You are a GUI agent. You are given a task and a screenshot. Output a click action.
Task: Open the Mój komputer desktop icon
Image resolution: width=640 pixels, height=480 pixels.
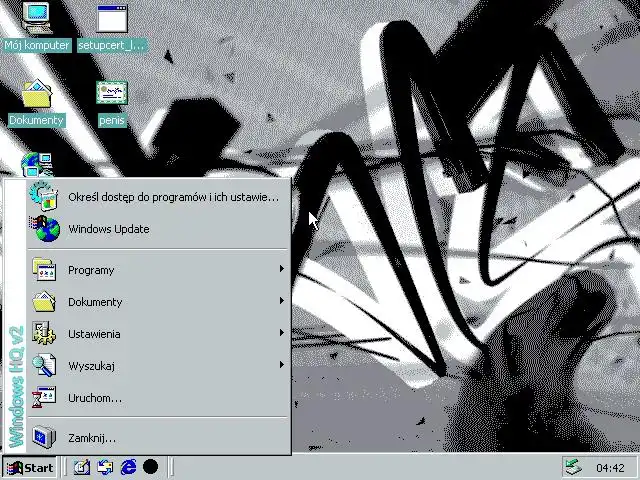(37, 18)
